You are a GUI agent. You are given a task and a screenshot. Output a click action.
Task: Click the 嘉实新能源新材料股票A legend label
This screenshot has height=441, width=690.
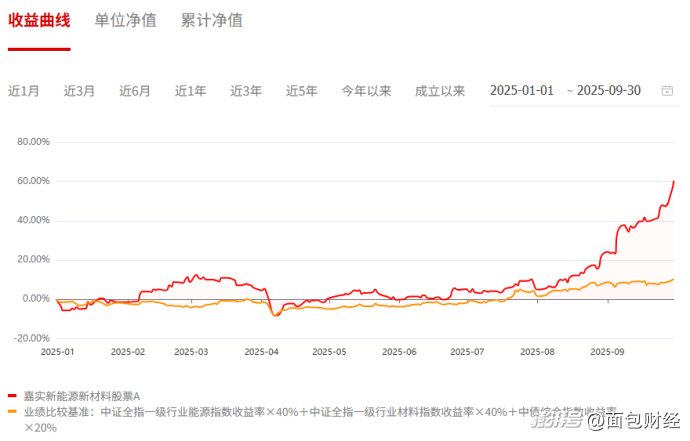(x=81, y=396)
